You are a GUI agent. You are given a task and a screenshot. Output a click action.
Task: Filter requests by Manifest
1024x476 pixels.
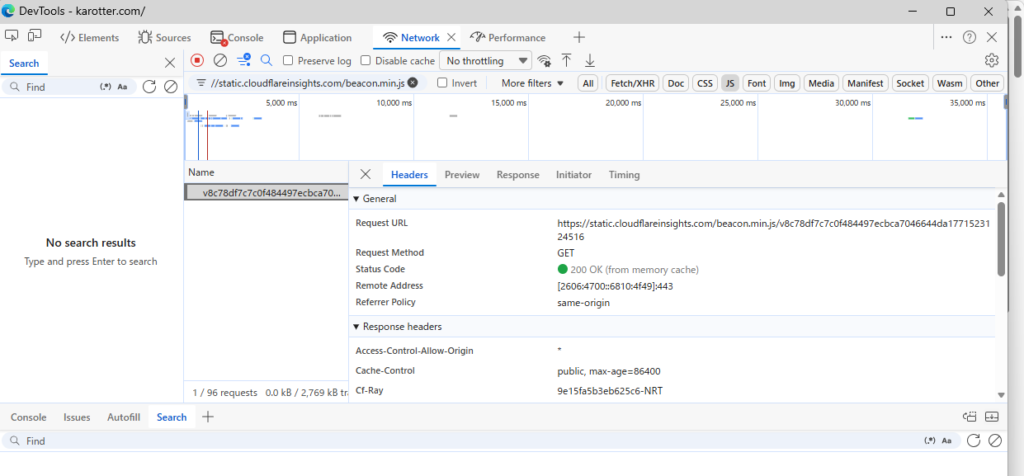pos(865,83)
